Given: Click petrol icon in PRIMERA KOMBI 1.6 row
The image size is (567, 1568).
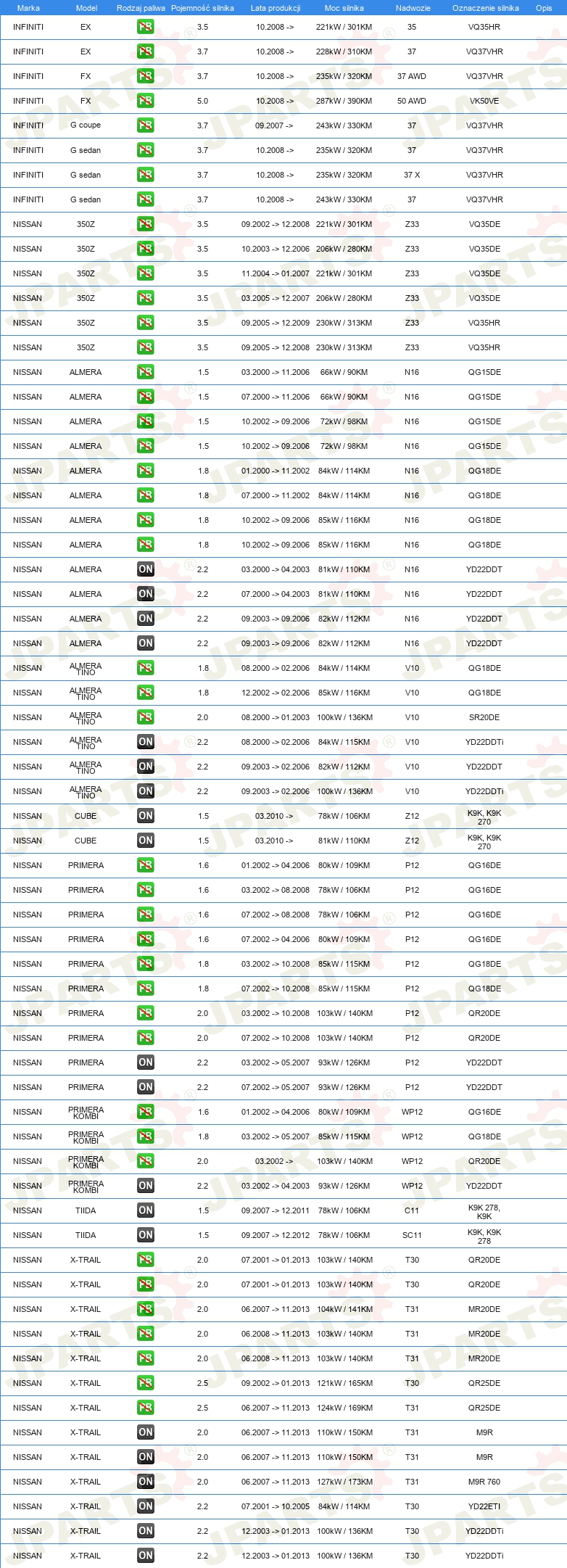Looking at the screenshot, I should pos(146,1112).
